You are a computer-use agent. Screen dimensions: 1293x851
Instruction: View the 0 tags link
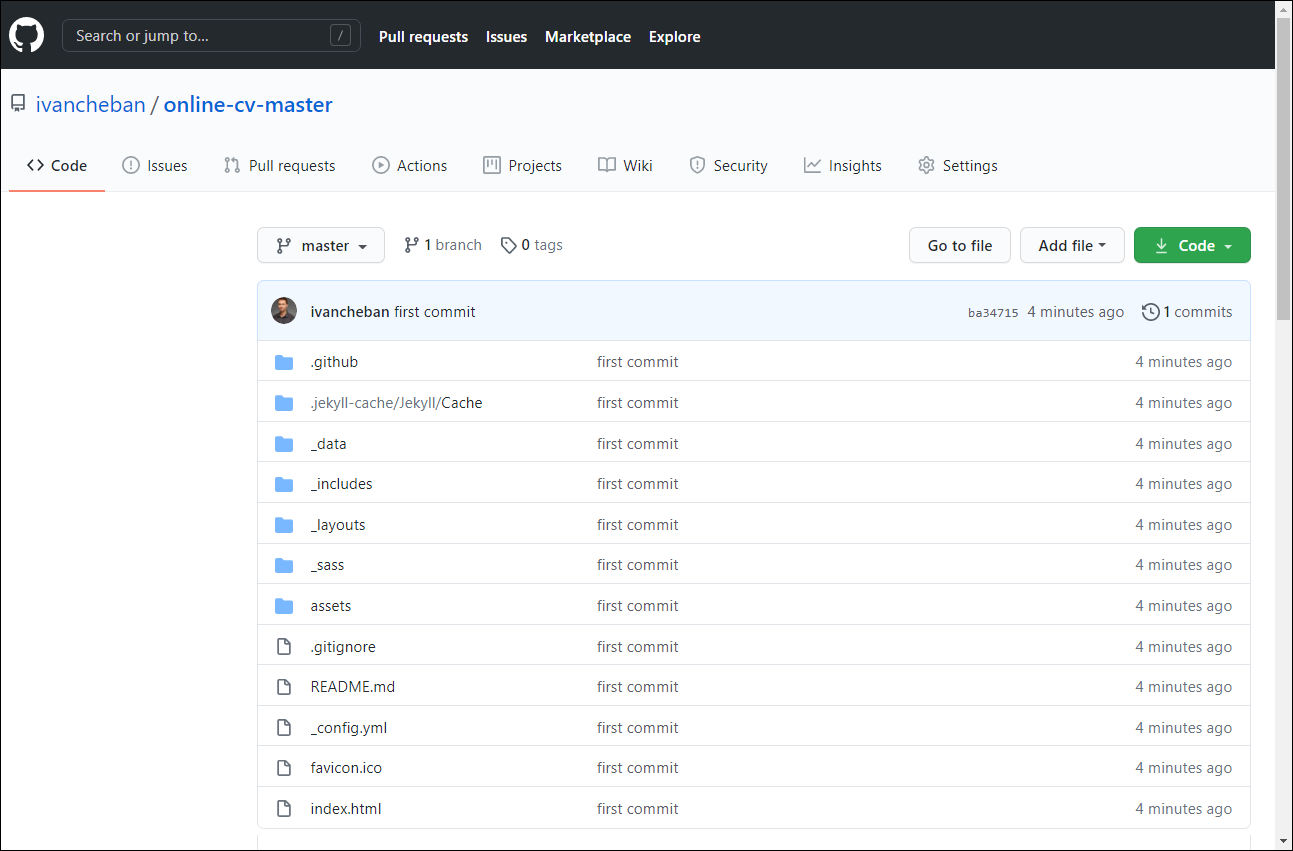pyautogui.click(x=532, y=245)
